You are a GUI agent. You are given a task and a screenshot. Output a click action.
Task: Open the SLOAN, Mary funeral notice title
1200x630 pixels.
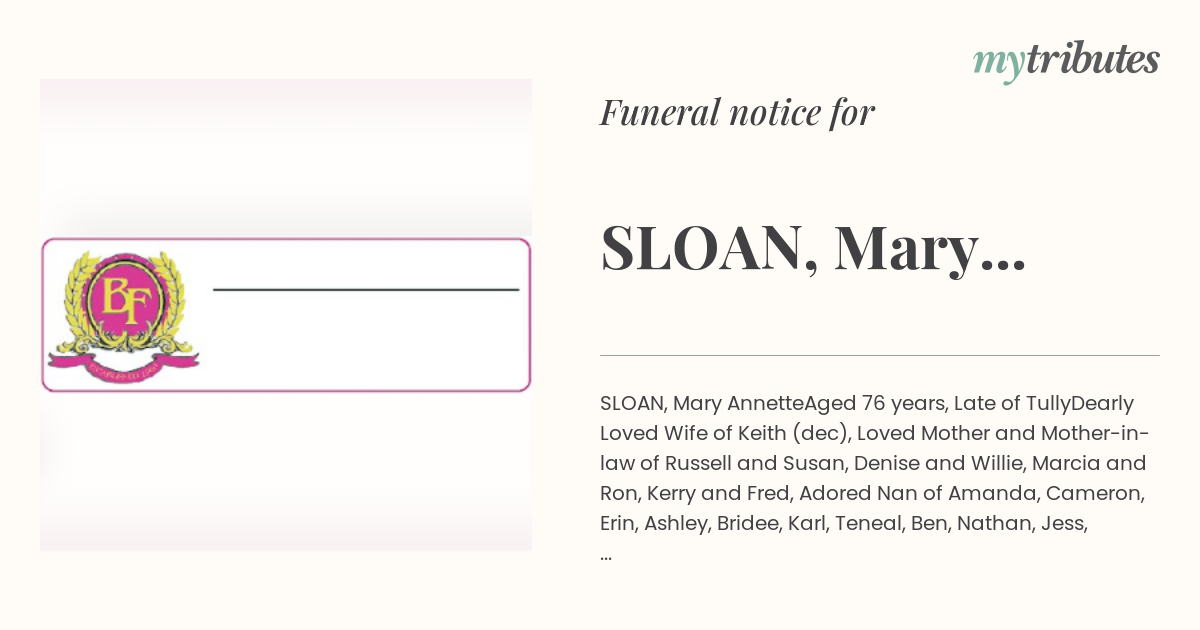(x=813, y=249)
